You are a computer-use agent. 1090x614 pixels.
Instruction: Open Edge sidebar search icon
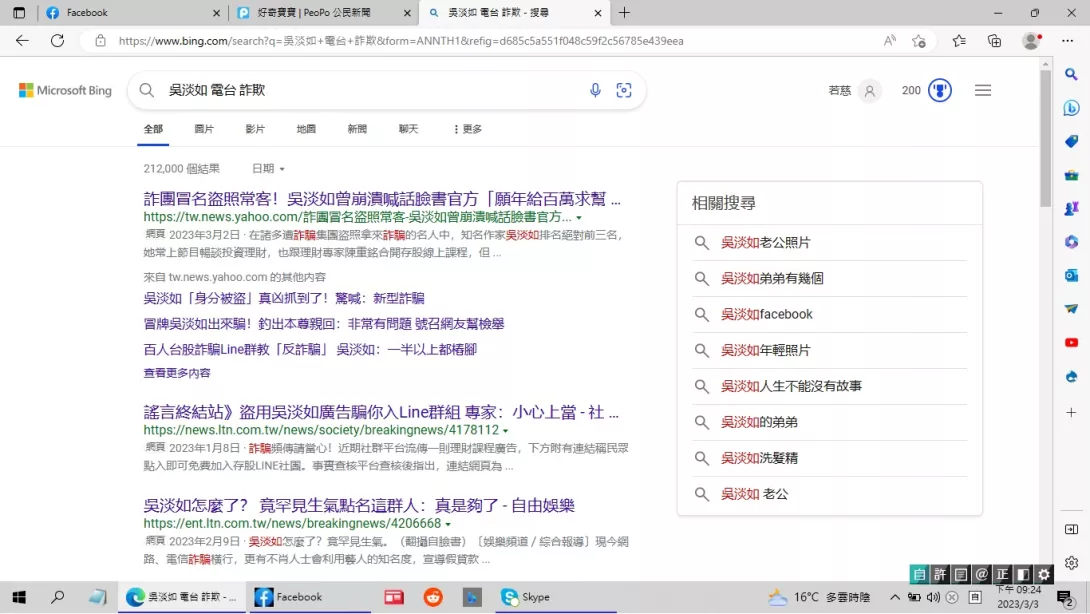pyautogui.click(x=1071, y=74)
